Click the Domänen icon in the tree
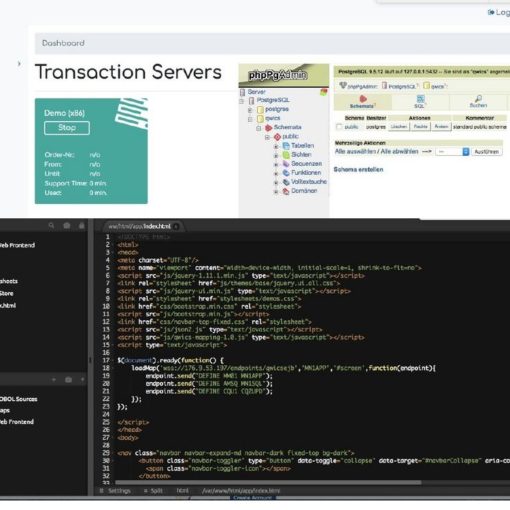Viewport: 510px width, 510px height. click(286, 191)
